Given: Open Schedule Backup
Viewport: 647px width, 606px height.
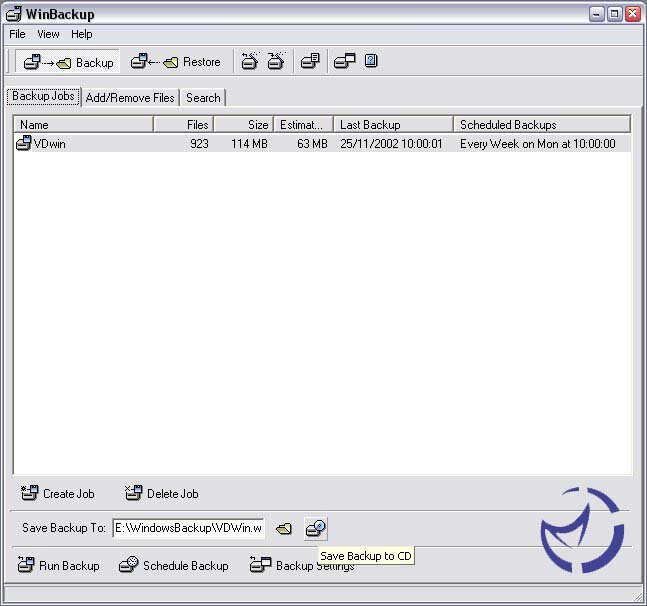Looking at the screenshot, I should click(x=174, y=565).
